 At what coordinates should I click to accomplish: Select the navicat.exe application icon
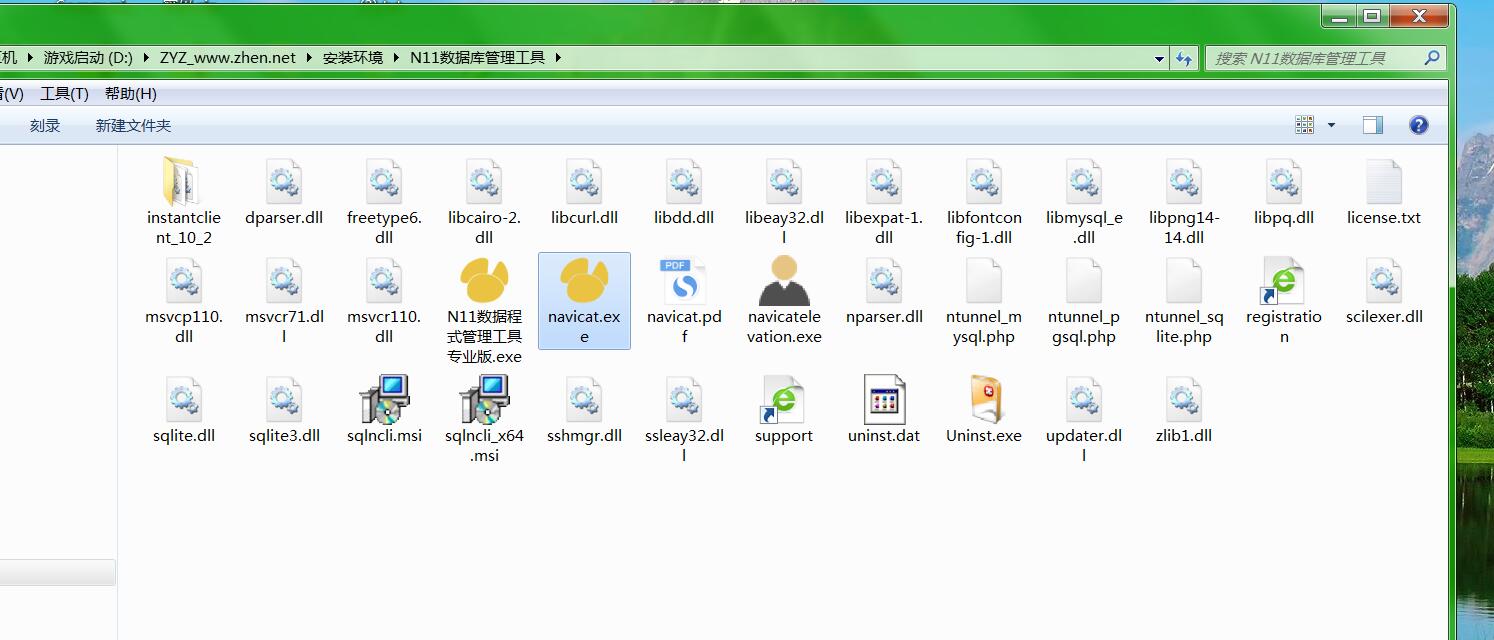pyautogui.click(x=584, y=283)
